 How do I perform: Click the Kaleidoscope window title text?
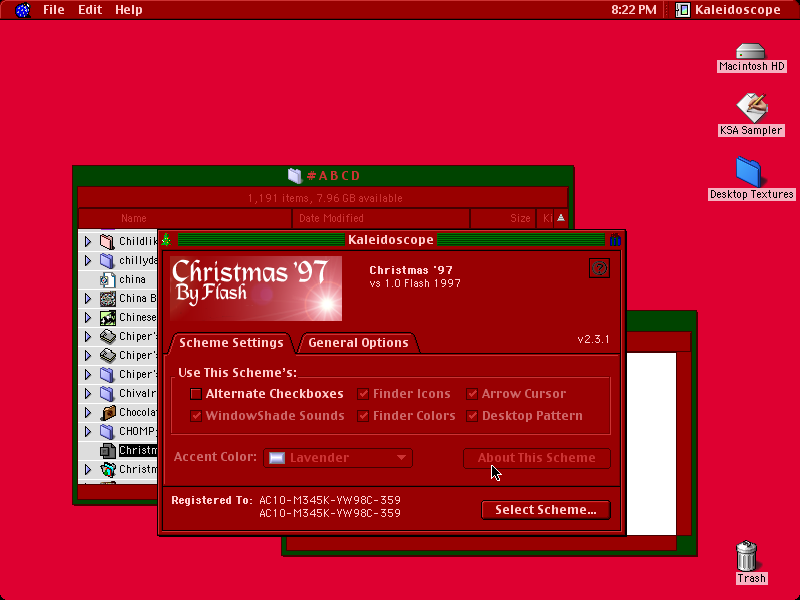pyautogui.click(x=391, y=239)
